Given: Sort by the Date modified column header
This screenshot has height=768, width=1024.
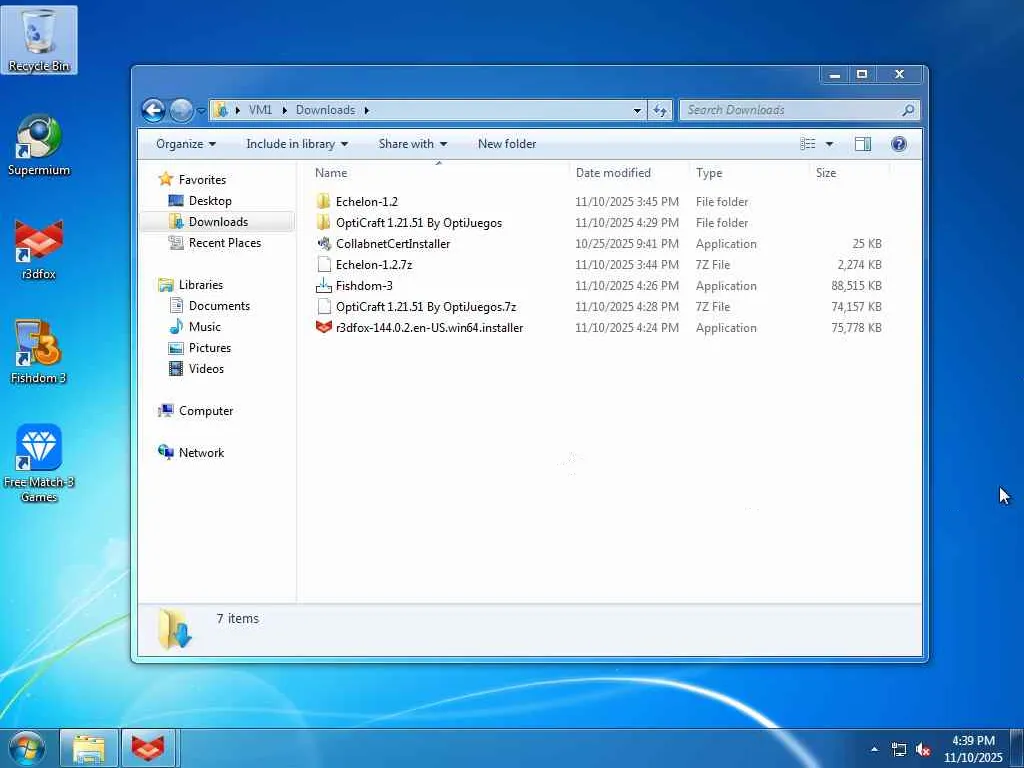Looking at the screenshot, I should pos(630,173).
